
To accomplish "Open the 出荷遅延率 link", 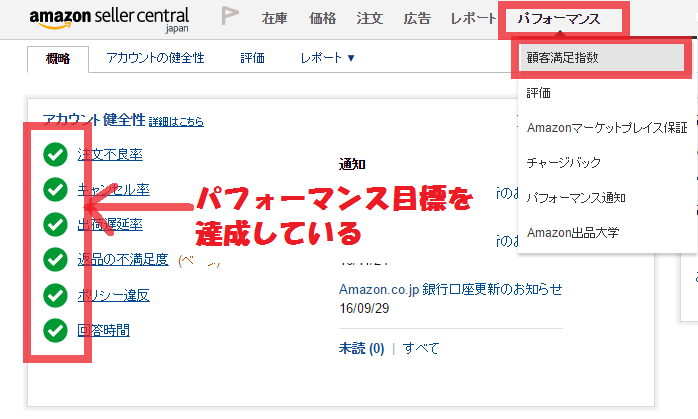I will pos(110,224).
